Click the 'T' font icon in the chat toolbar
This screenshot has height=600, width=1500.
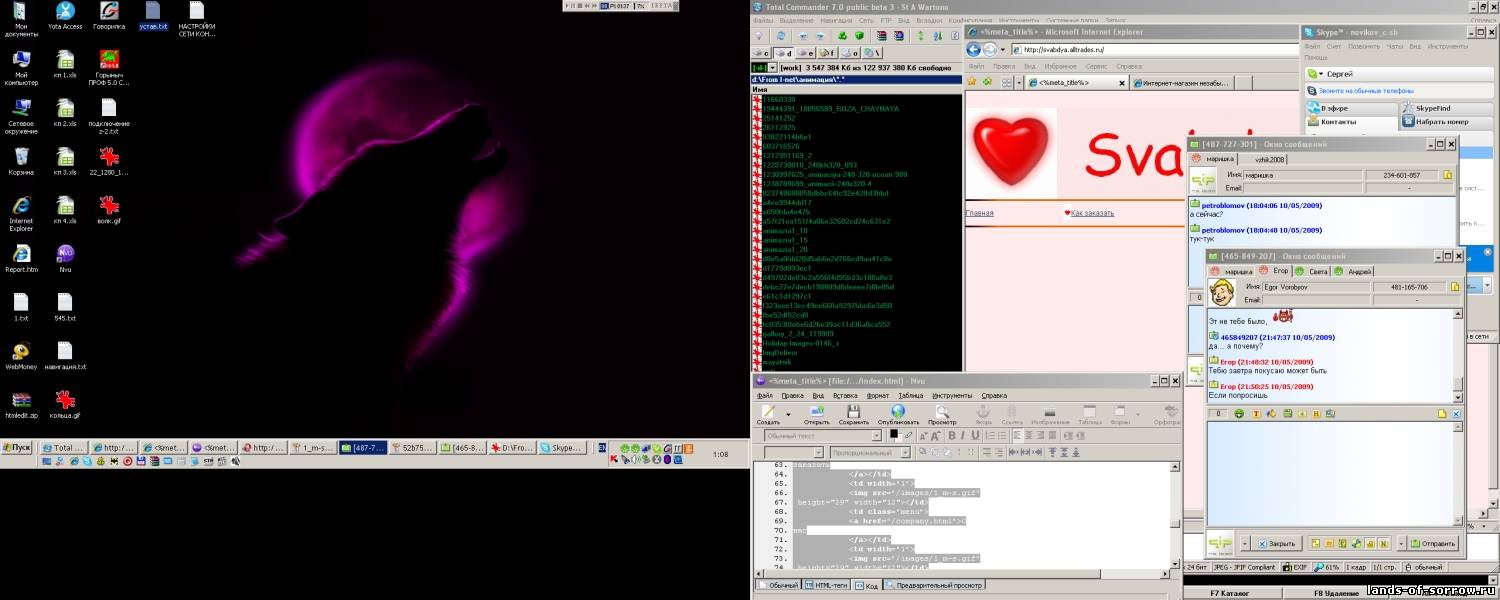coord(1259,413)
